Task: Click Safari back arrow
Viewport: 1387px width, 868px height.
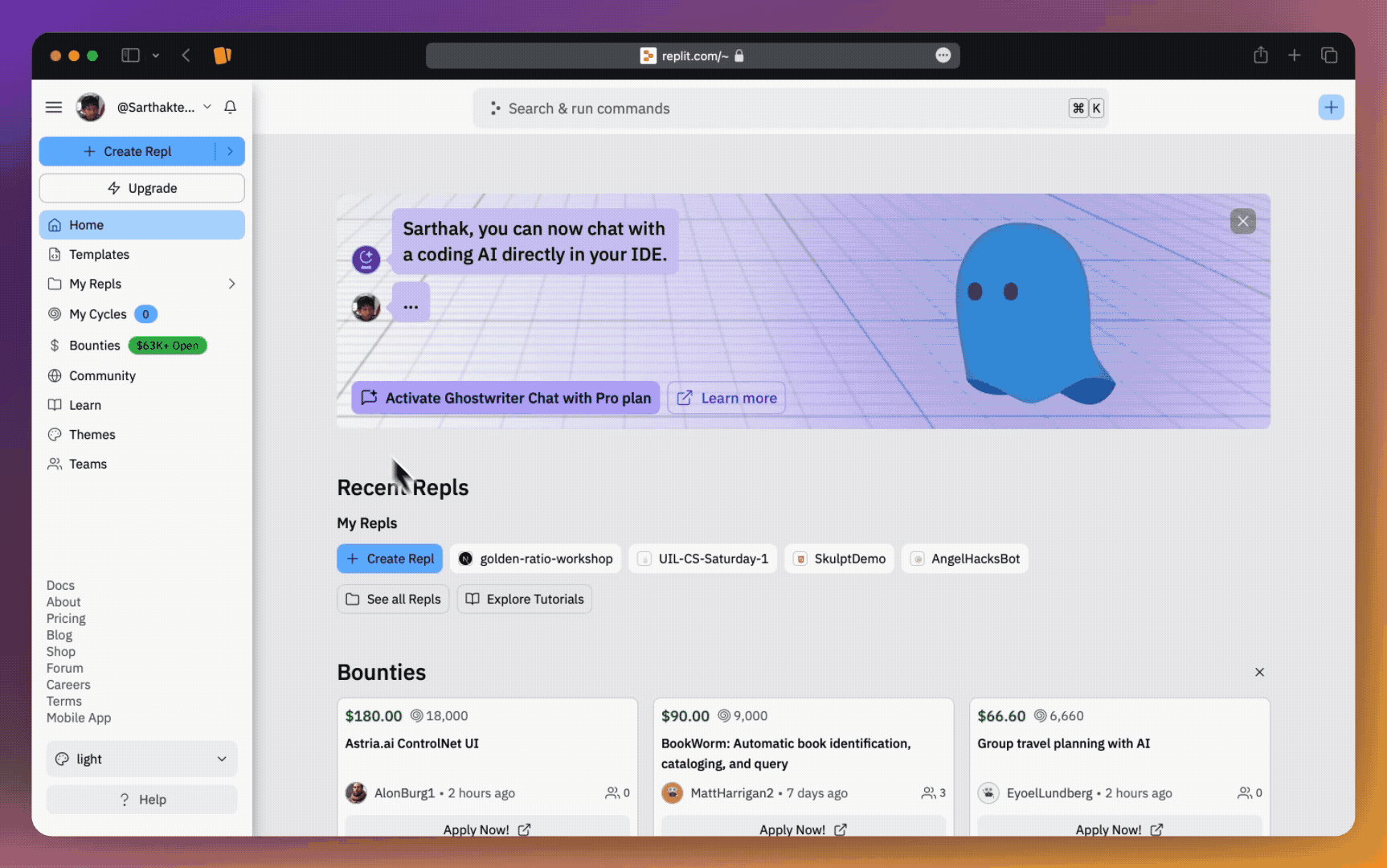Action: click(x=186, y=55)
